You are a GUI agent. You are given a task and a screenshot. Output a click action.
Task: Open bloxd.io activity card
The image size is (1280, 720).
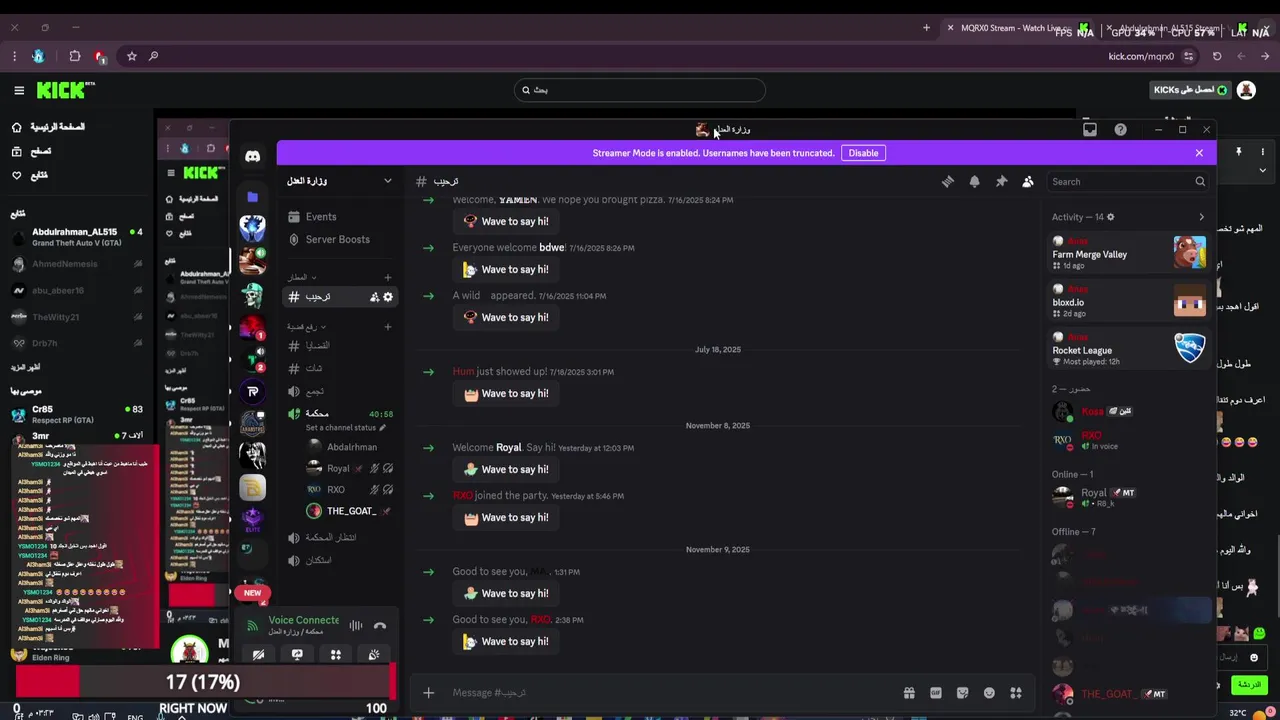pyautogui.click(x=1129, y=302)
